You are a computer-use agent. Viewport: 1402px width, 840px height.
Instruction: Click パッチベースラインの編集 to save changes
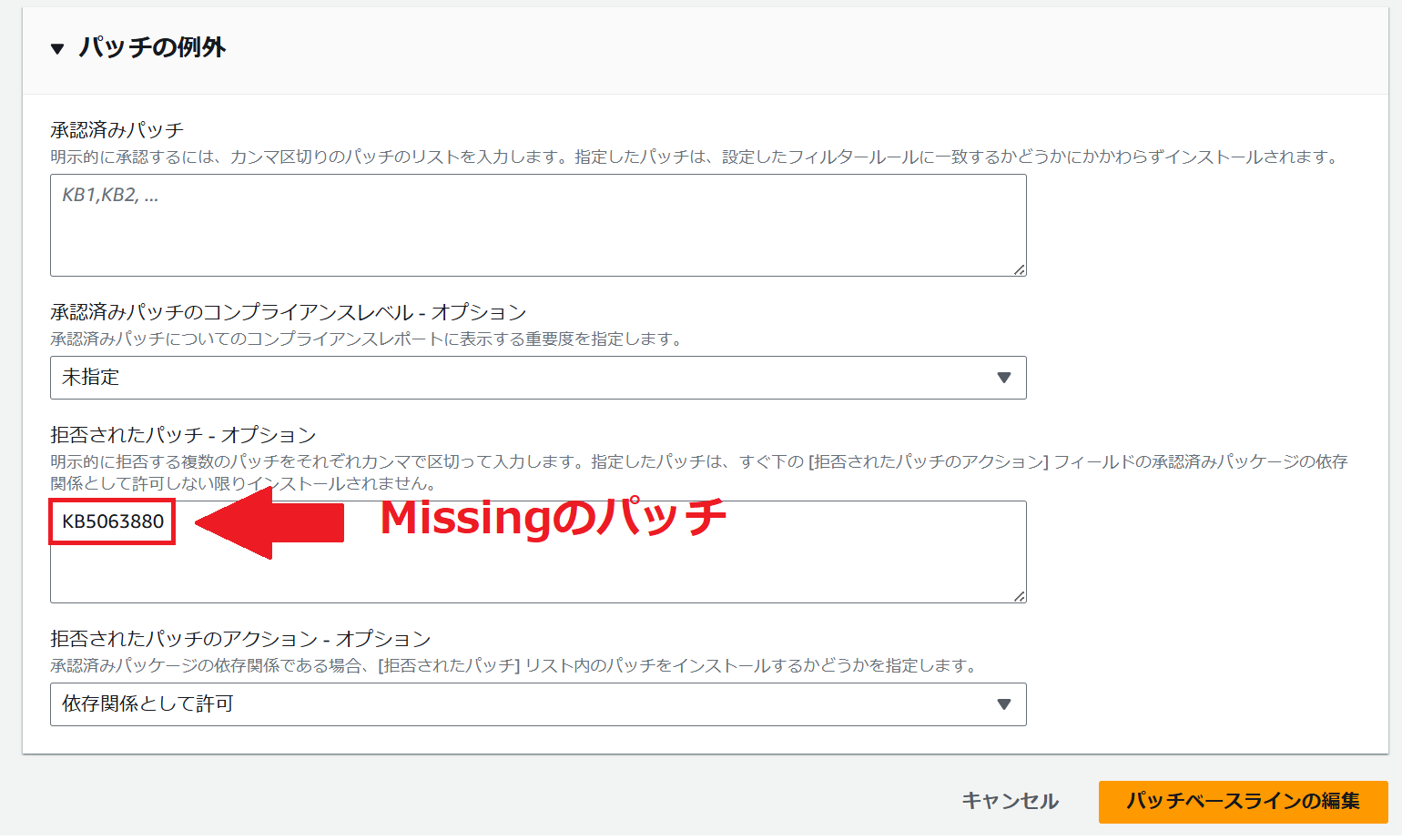coord(1245,802)
